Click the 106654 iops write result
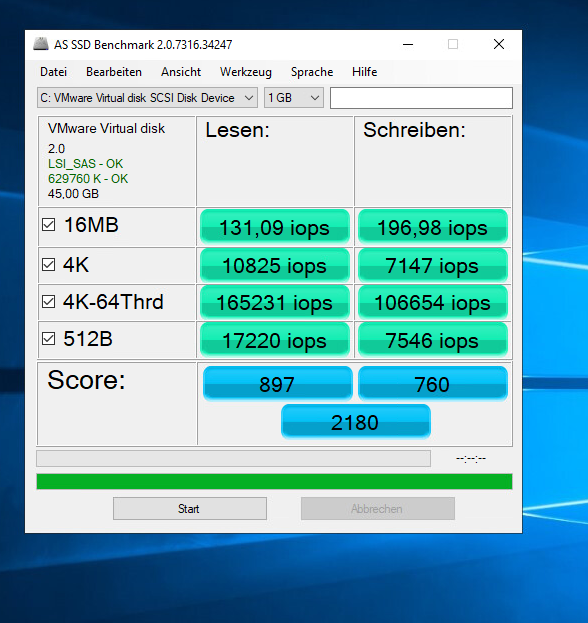This screenshot has height=623, width=588. (432, 302)
